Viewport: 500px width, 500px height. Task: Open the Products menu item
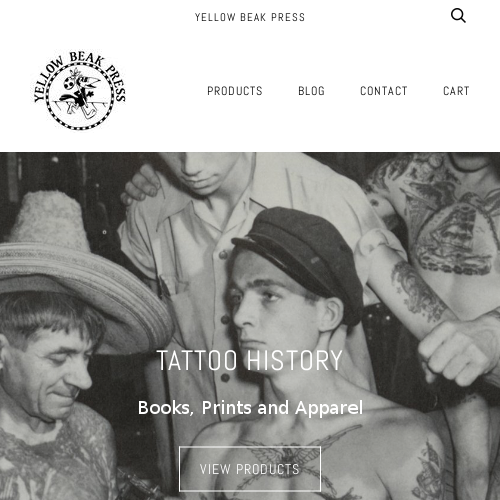[x=235, y=91]
